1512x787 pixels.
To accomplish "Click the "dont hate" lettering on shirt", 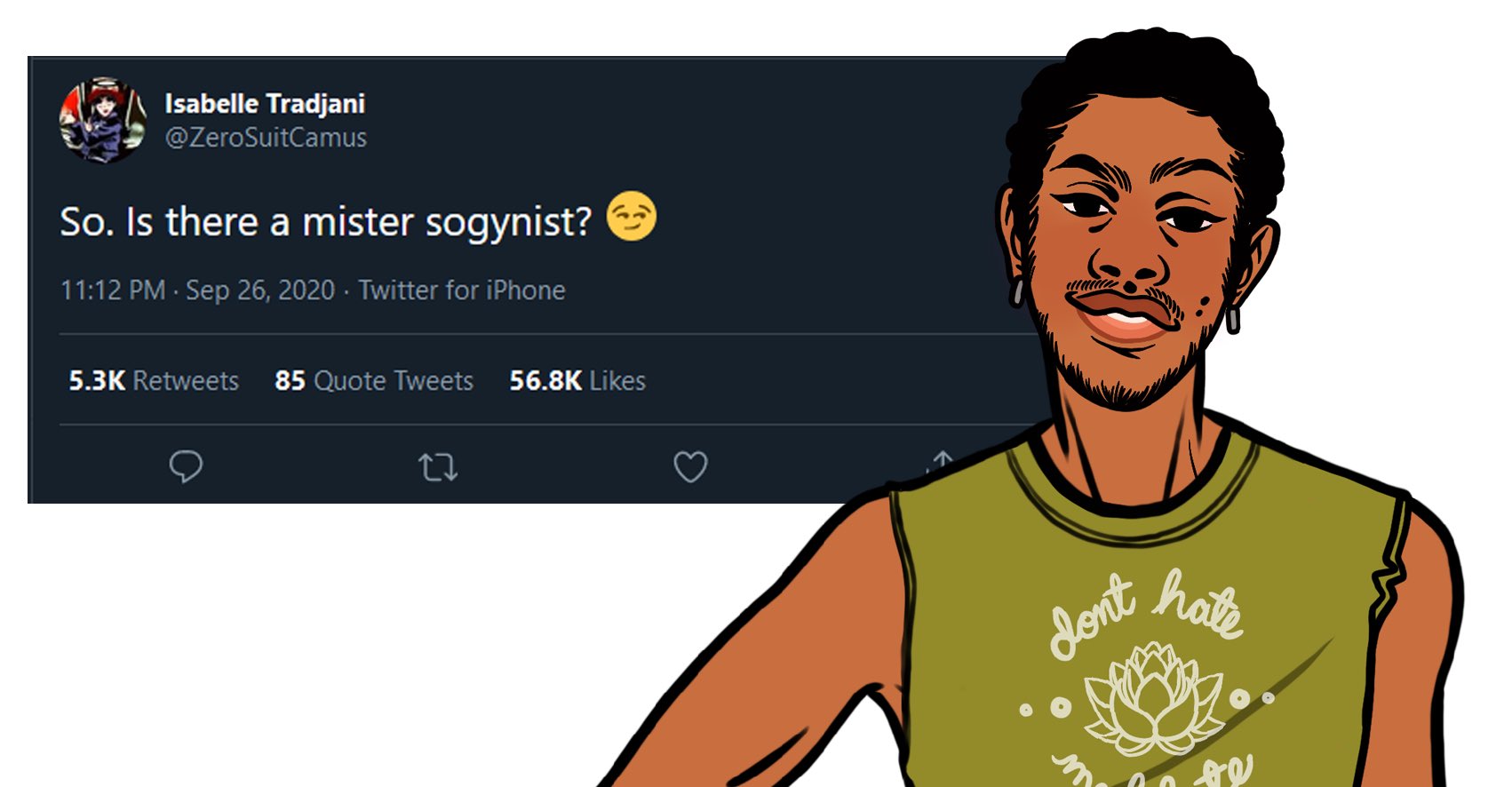I will pyautogui.click(x=1146, y=613).
